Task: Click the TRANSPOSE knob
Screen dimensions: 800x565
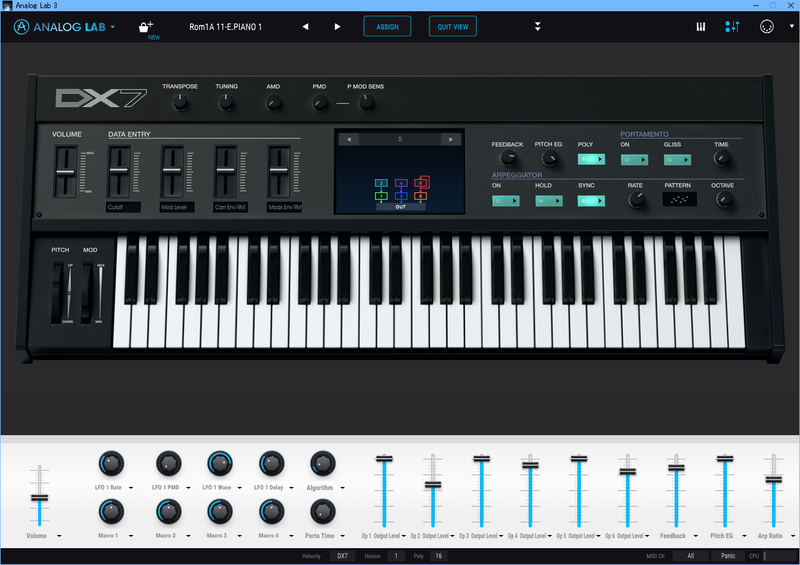Action: click(180, 103)
